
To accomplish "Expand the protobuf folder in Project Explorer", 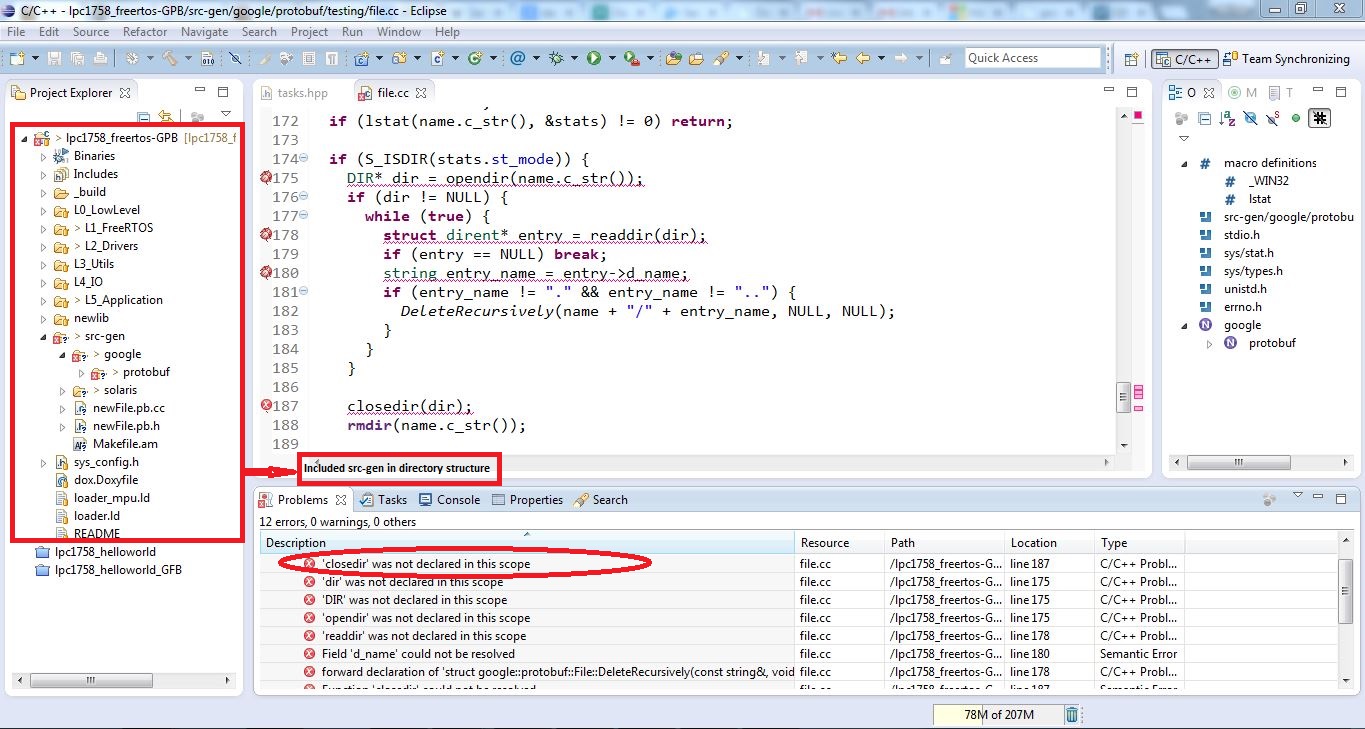I will pos(82,373).
